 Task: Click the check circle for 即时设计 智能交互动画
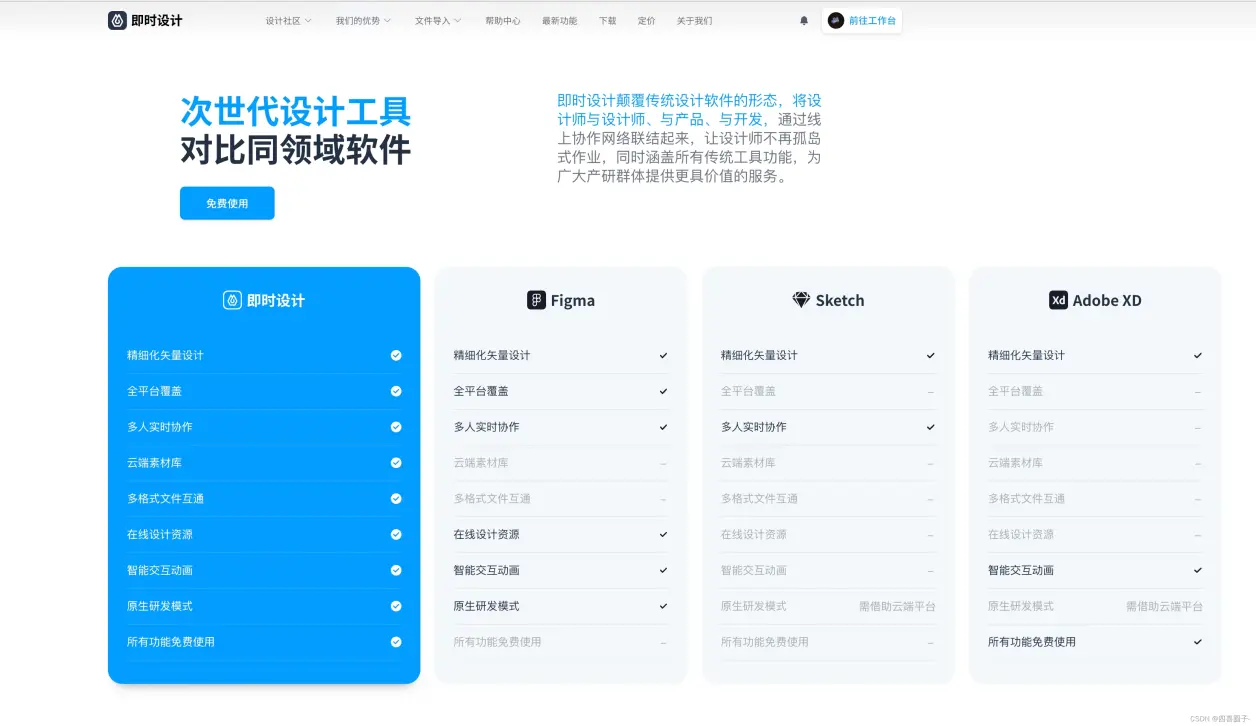[x=396, y=570]
